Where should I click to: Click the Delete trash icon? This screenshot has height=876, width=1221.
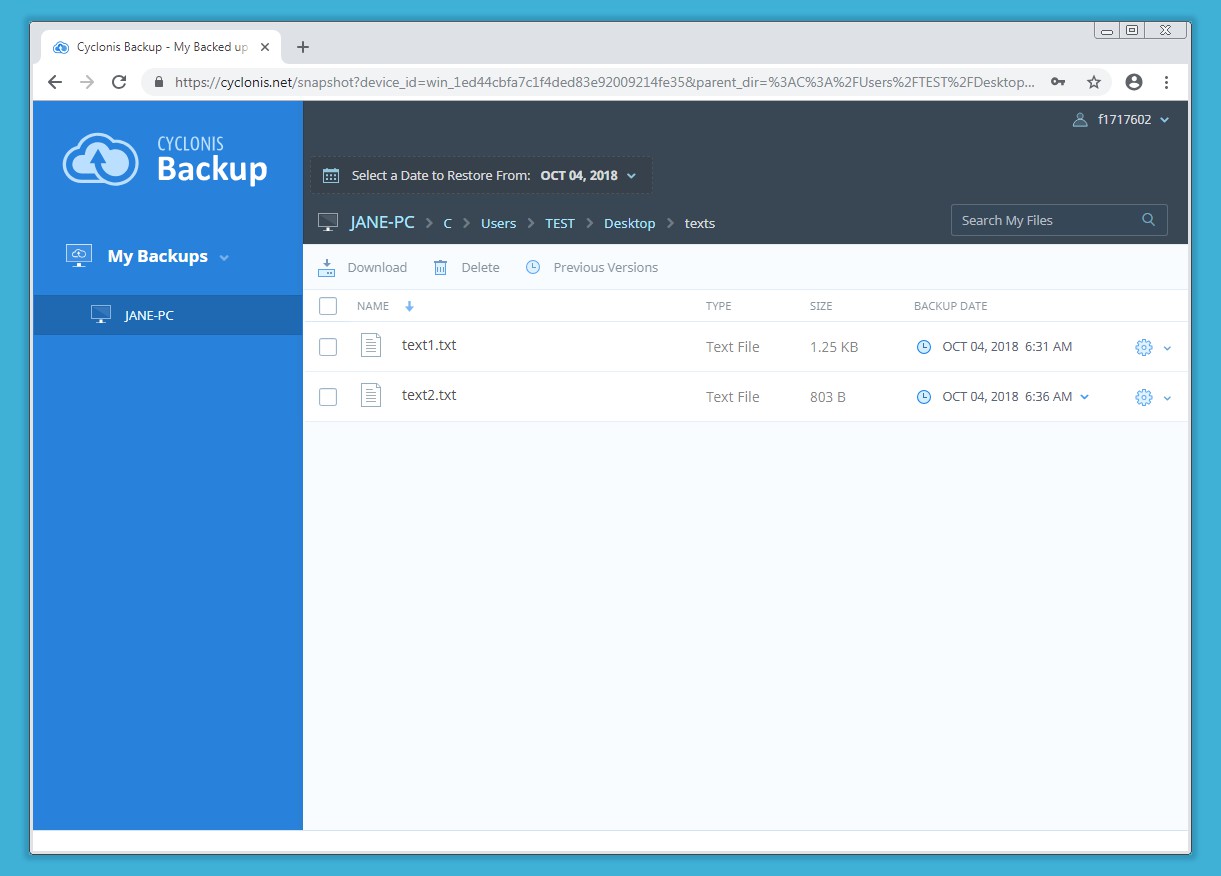(x=440, y=267)
